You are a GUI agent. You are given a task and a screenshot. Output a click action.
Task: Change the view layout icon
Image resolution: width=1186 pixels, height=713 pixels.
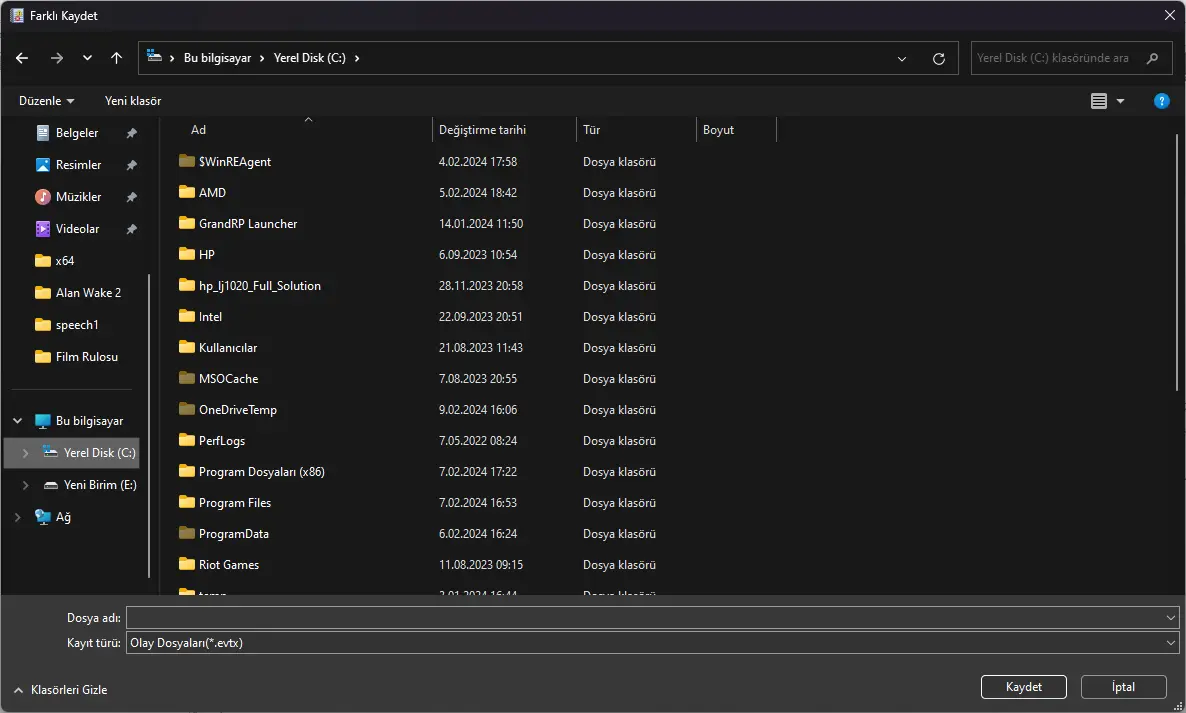1099,101
